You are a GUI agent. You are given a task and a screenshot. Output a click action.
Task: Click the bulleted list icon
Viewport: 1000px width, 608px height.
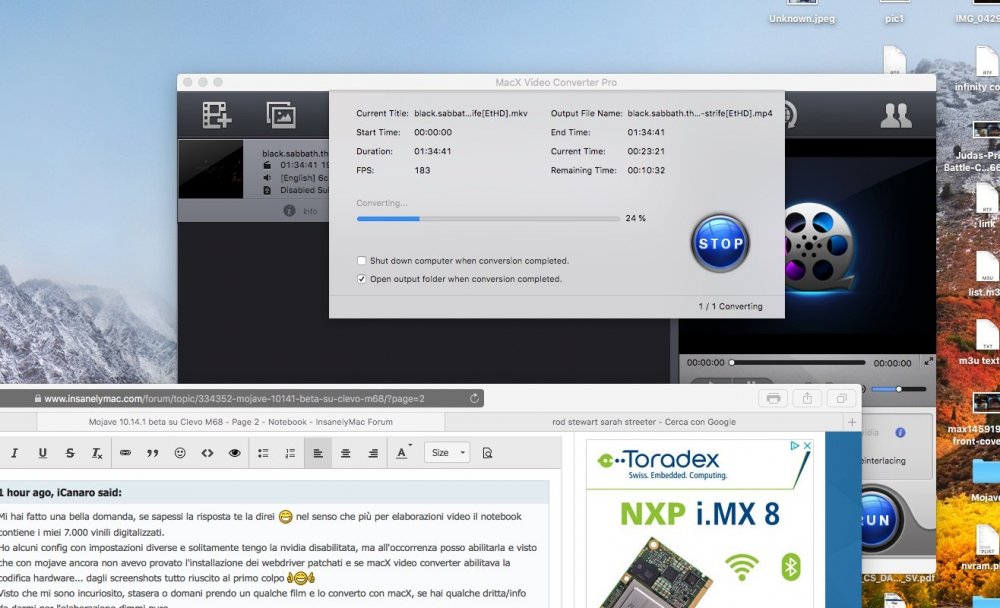pos(263,453)
